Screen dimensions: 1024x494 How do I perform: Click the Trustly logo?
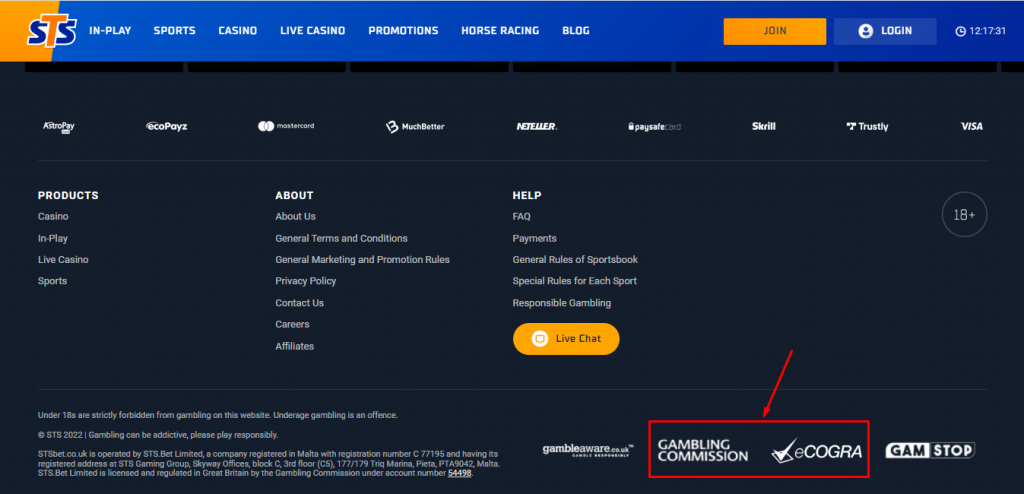[x=866, y=127]
